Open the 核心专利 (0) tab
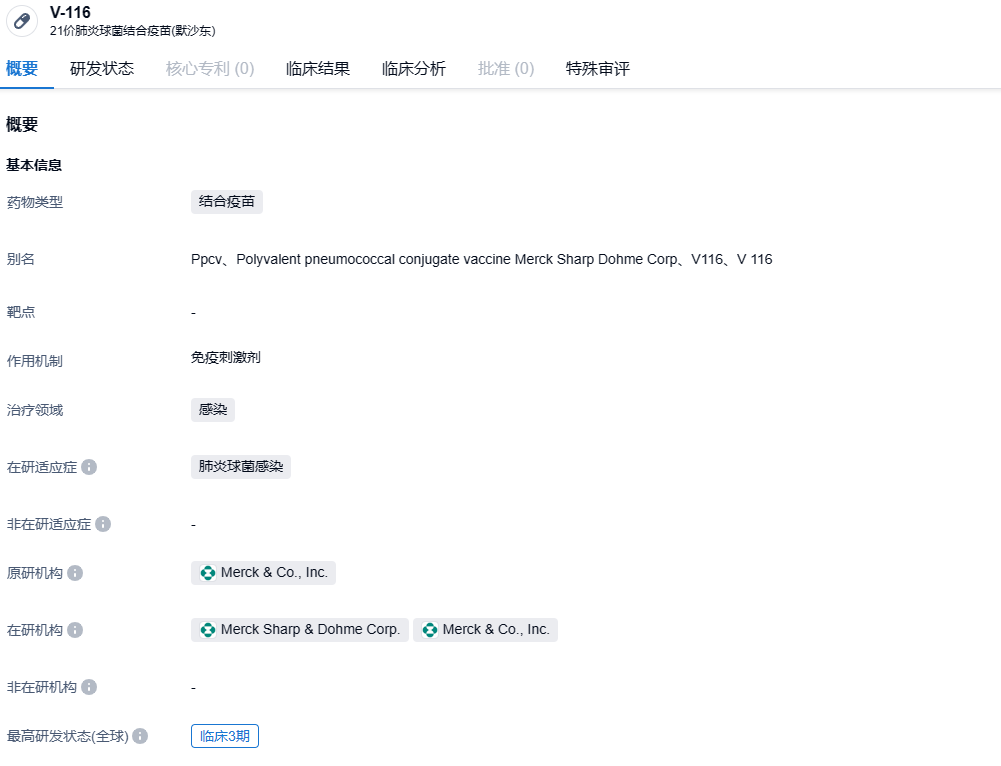Image resolution: width=1001 pixels, height=766 pixels. tap(210, 69)
